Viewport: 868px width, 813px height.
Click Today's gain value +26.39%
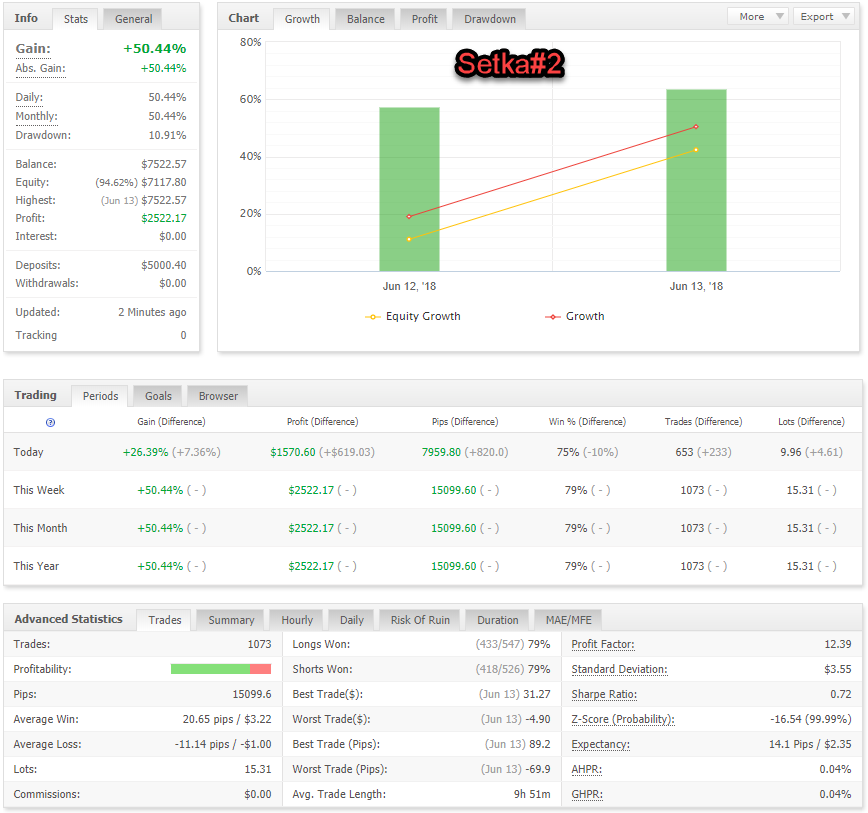tap(145, 452)
